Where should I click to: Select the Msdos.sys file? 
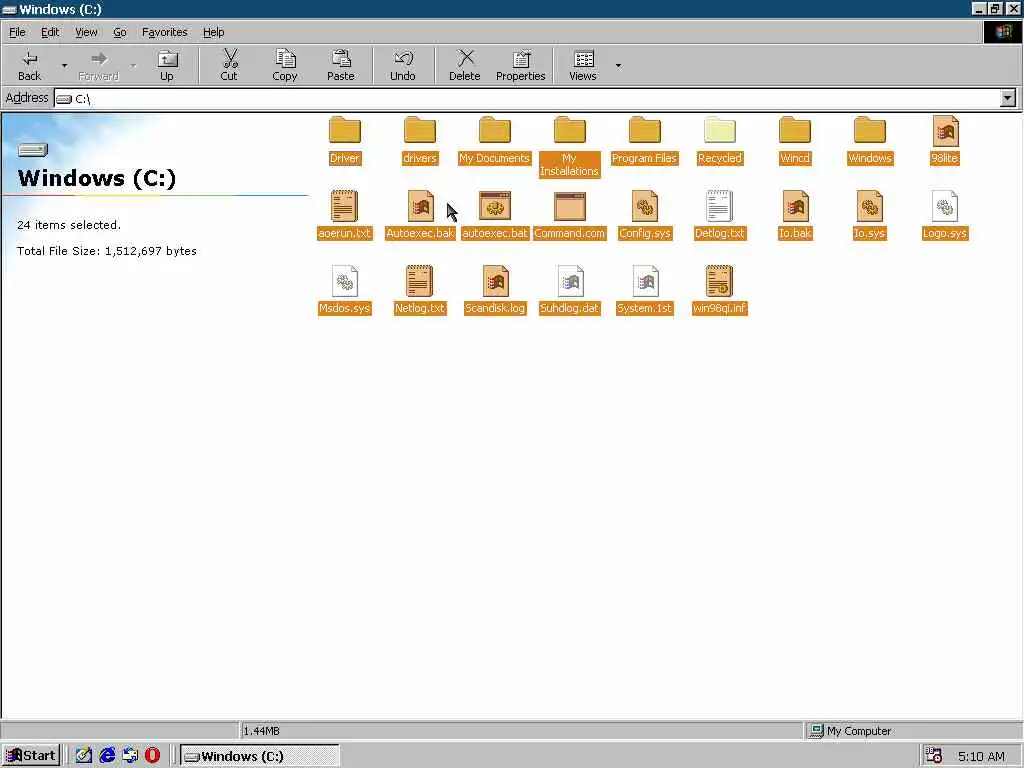(x=345, y=281)
